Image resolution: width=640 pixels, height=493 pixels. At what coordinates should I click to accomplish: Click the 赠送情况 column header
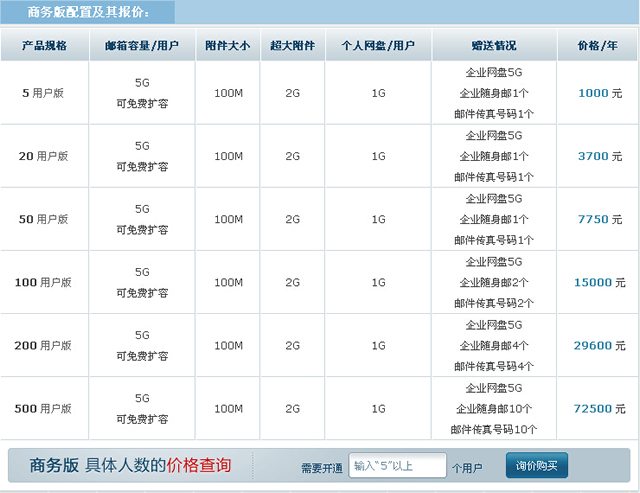coord(494,45)
